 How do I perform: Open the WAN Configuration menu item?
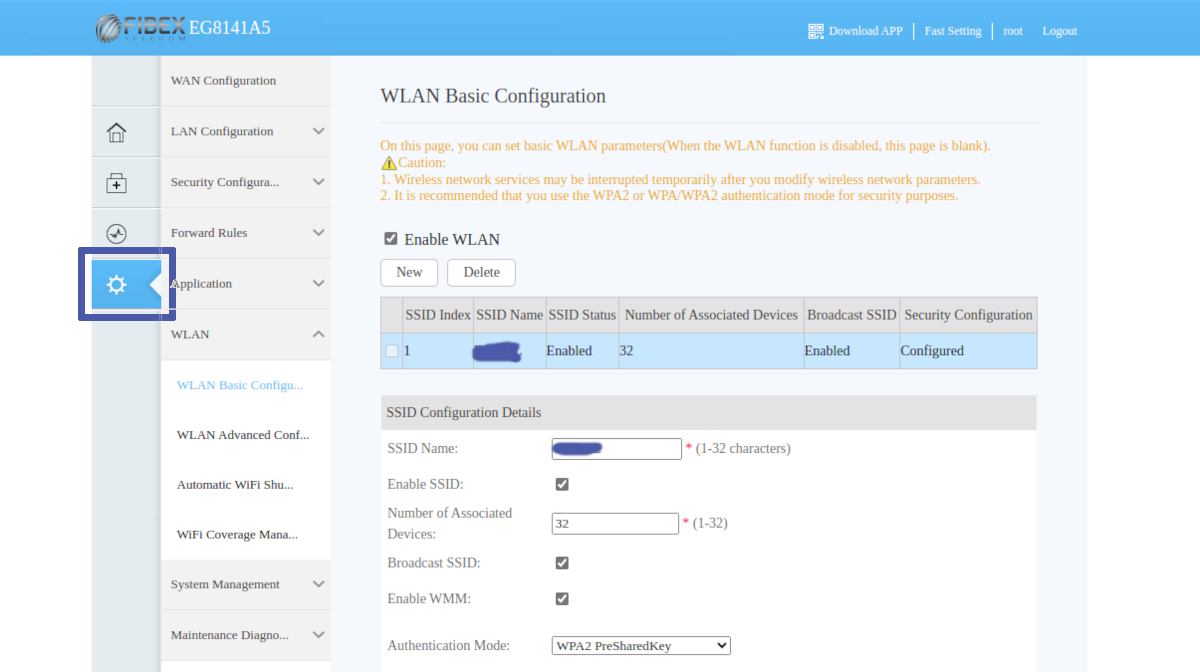pyautogui.click(x=224, y=81)
